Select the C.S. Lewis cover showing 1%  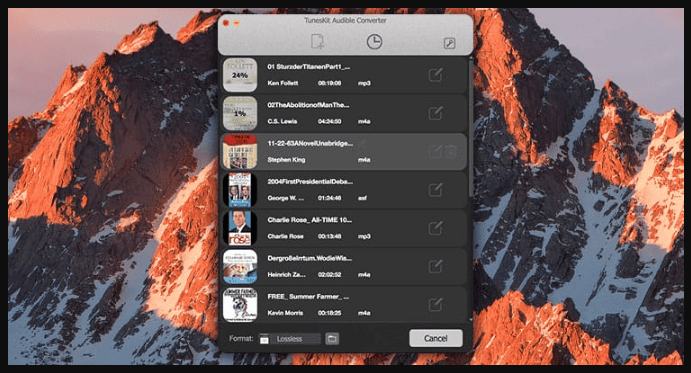(x=240, y=113)
